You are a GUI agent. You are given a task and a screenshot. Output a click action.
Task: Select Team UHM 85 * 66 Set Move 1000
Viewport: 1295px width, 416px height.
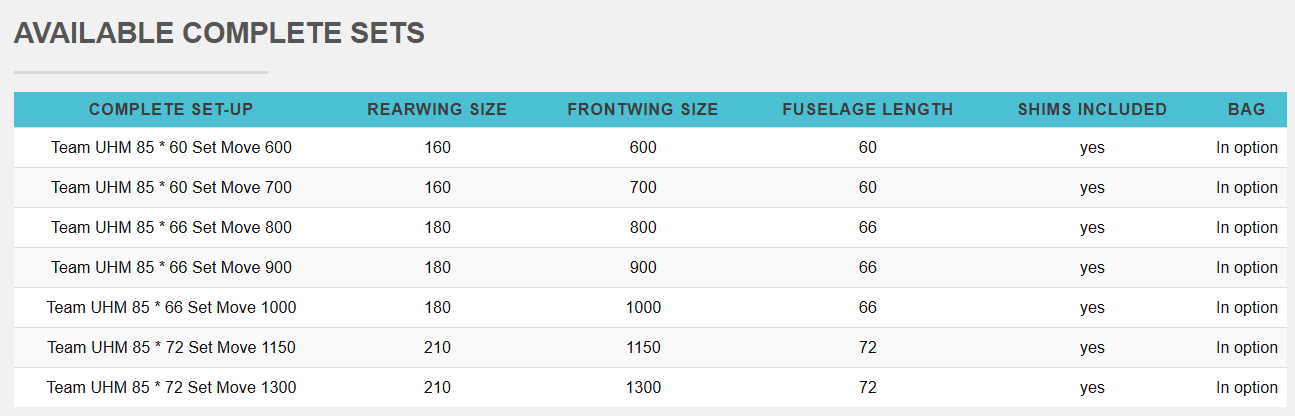[171, 307]
